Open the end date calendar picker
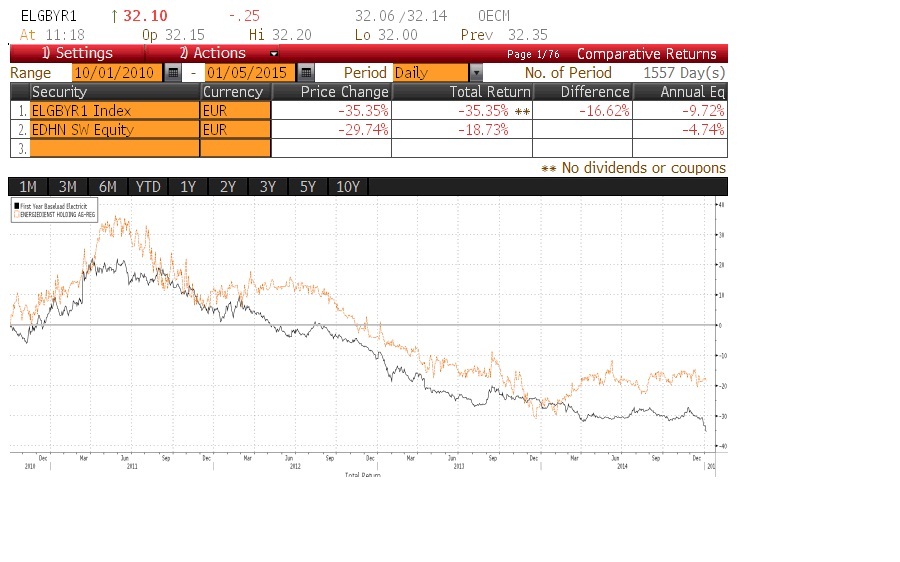 (x=306, y=73)
